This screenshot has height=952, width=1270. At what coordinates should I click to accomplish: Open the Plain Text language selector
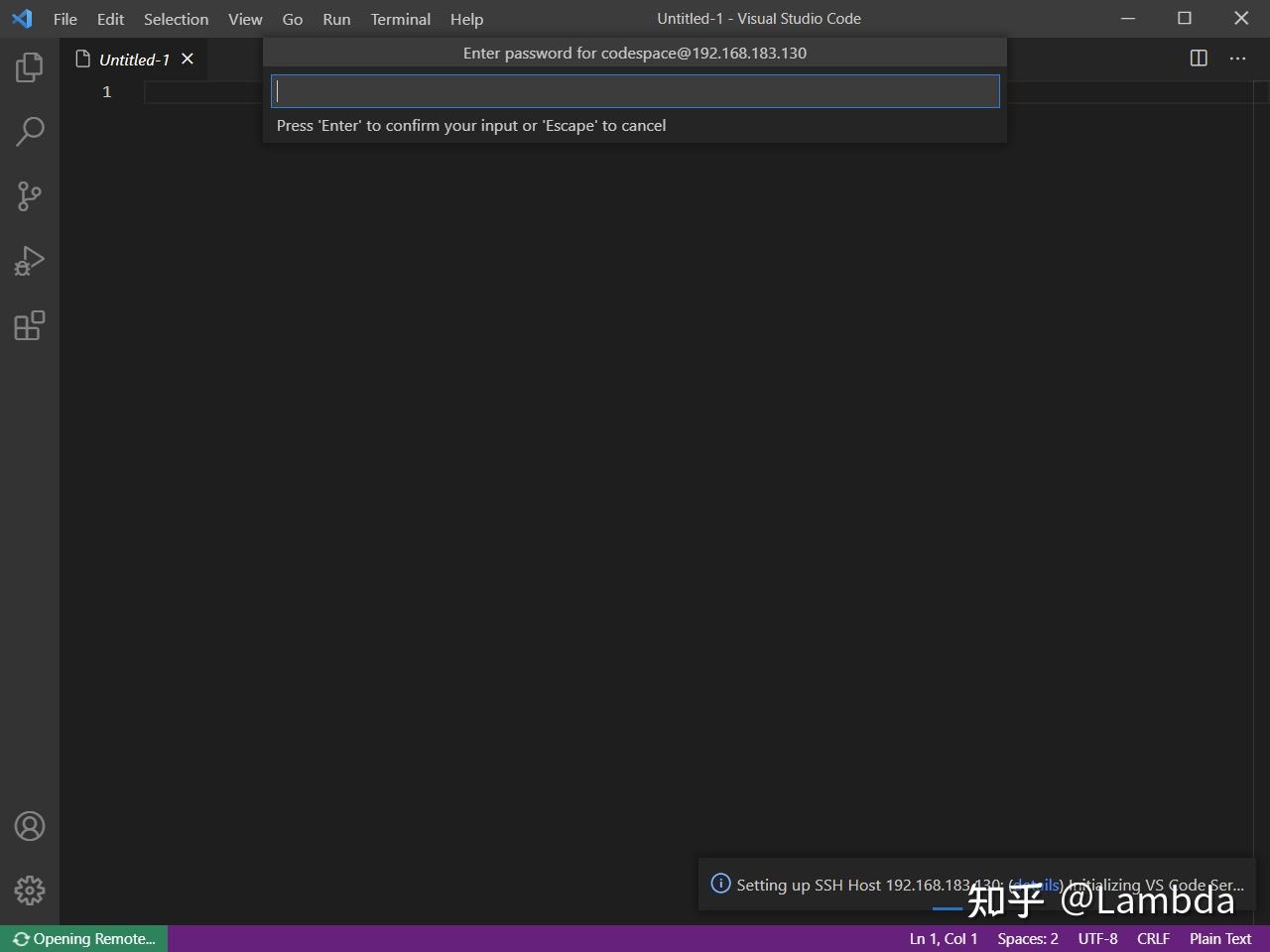coord(1219,938)
